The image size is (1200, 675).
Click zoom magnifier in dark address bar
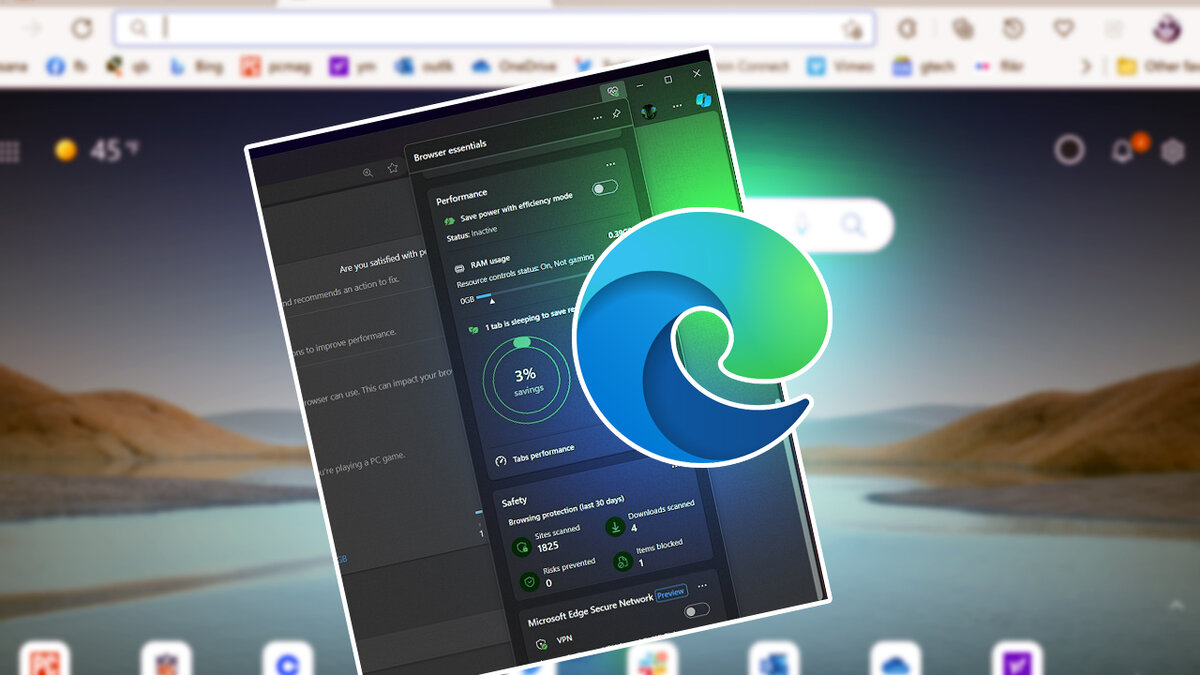(x=368, y=172)
